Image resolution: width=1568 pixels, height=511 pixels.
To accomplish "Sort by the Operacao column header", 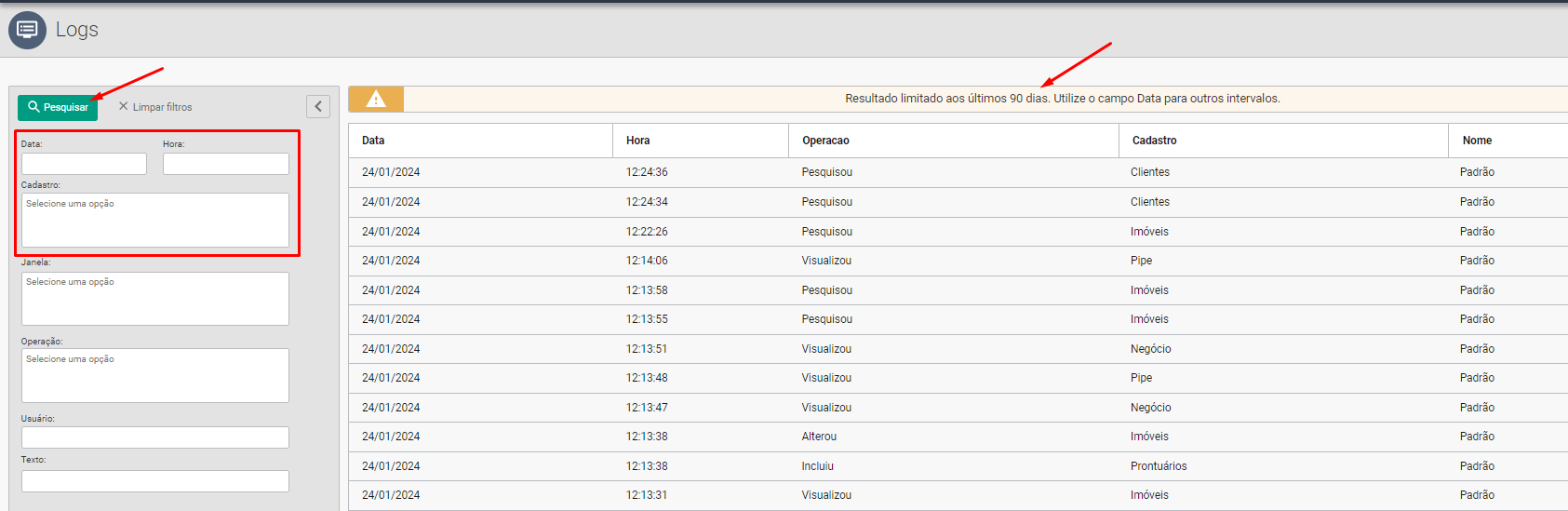I will point(825,141).
